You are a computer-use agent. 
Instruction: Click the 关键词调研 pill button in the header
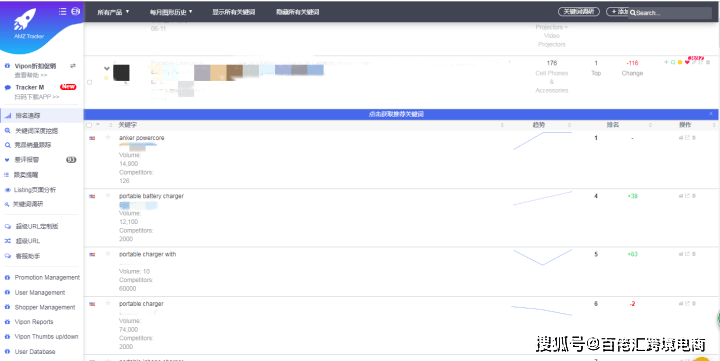click(x=579, y=11)
